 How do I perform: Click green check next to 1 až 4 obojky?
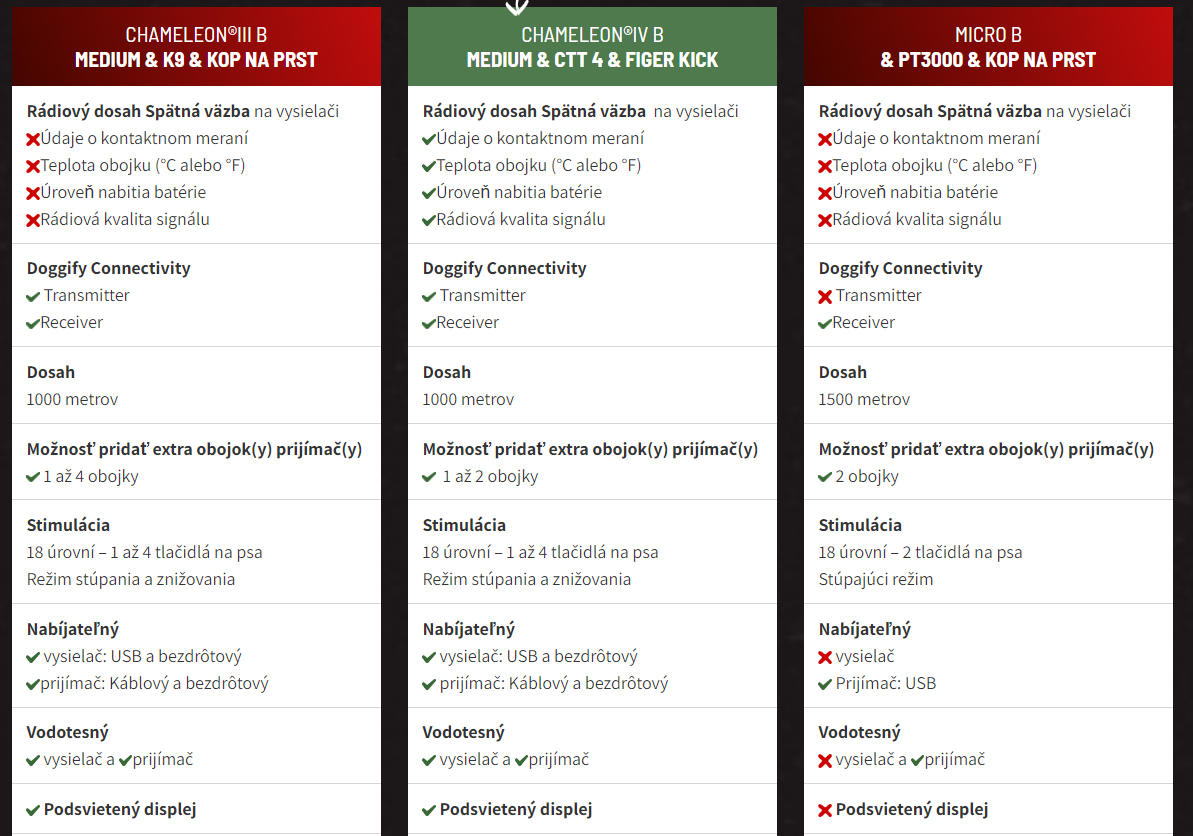pos(33,477)
